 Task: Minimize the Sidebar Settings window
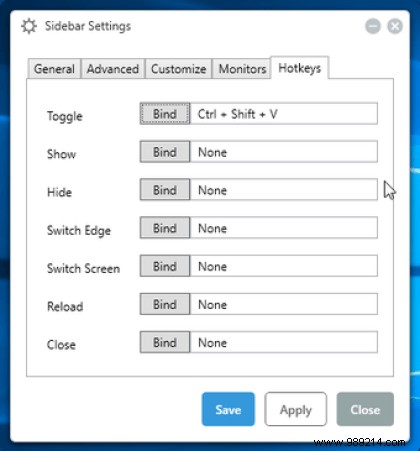tap(373, 26)
